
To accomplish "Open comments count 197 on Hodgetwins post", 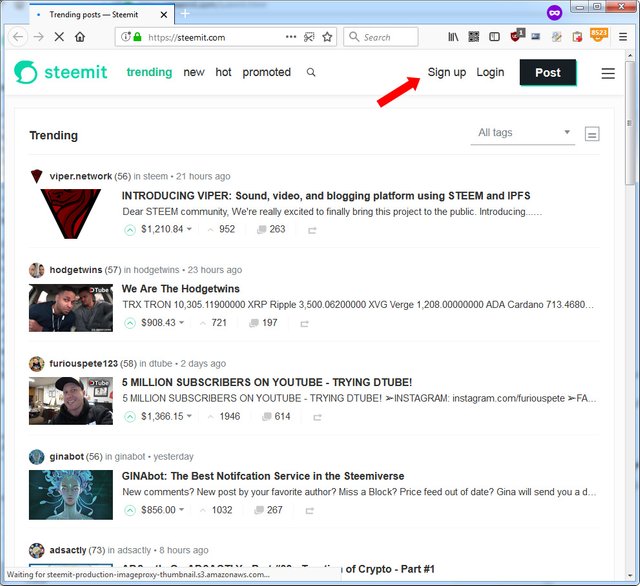I will (x=264, y=323).
